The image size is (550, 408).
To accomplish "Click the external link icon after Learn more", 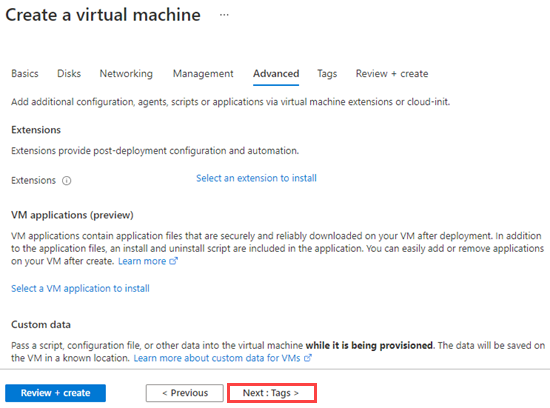I will (x=174, y=261).
